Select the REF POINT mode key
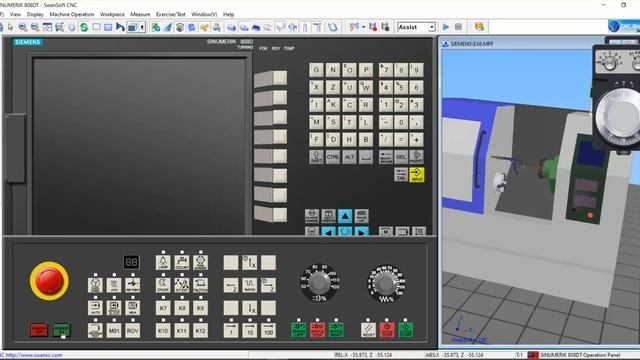The height and width of the screenshot is (360, 640). [x=133, y=285]
